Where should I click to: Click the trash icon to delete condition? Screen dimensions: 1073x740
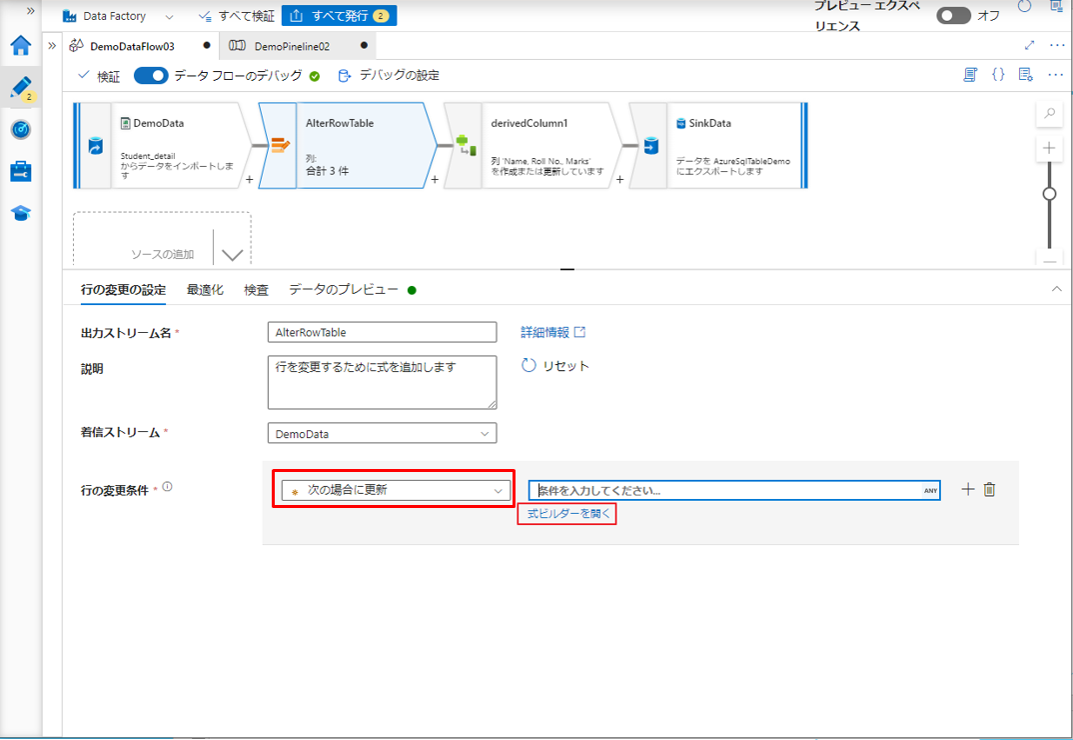point(989,489)
